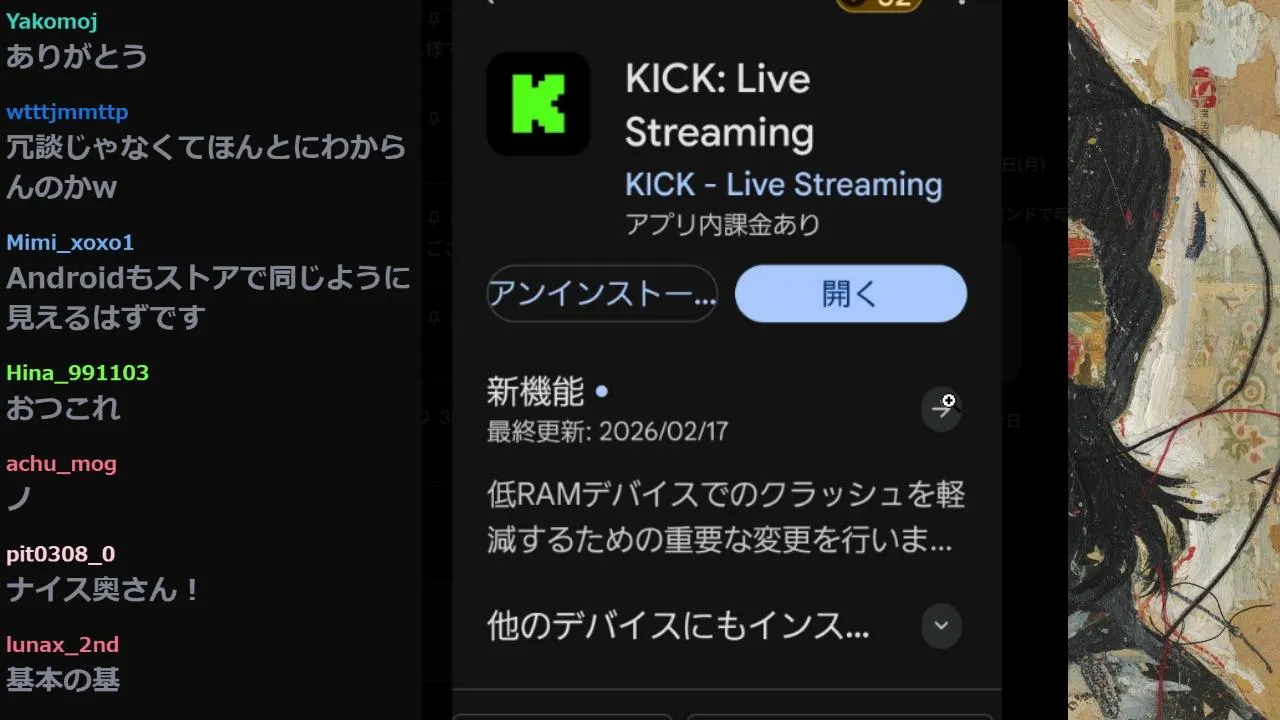Open the gold points badge at top

point(879,4)
